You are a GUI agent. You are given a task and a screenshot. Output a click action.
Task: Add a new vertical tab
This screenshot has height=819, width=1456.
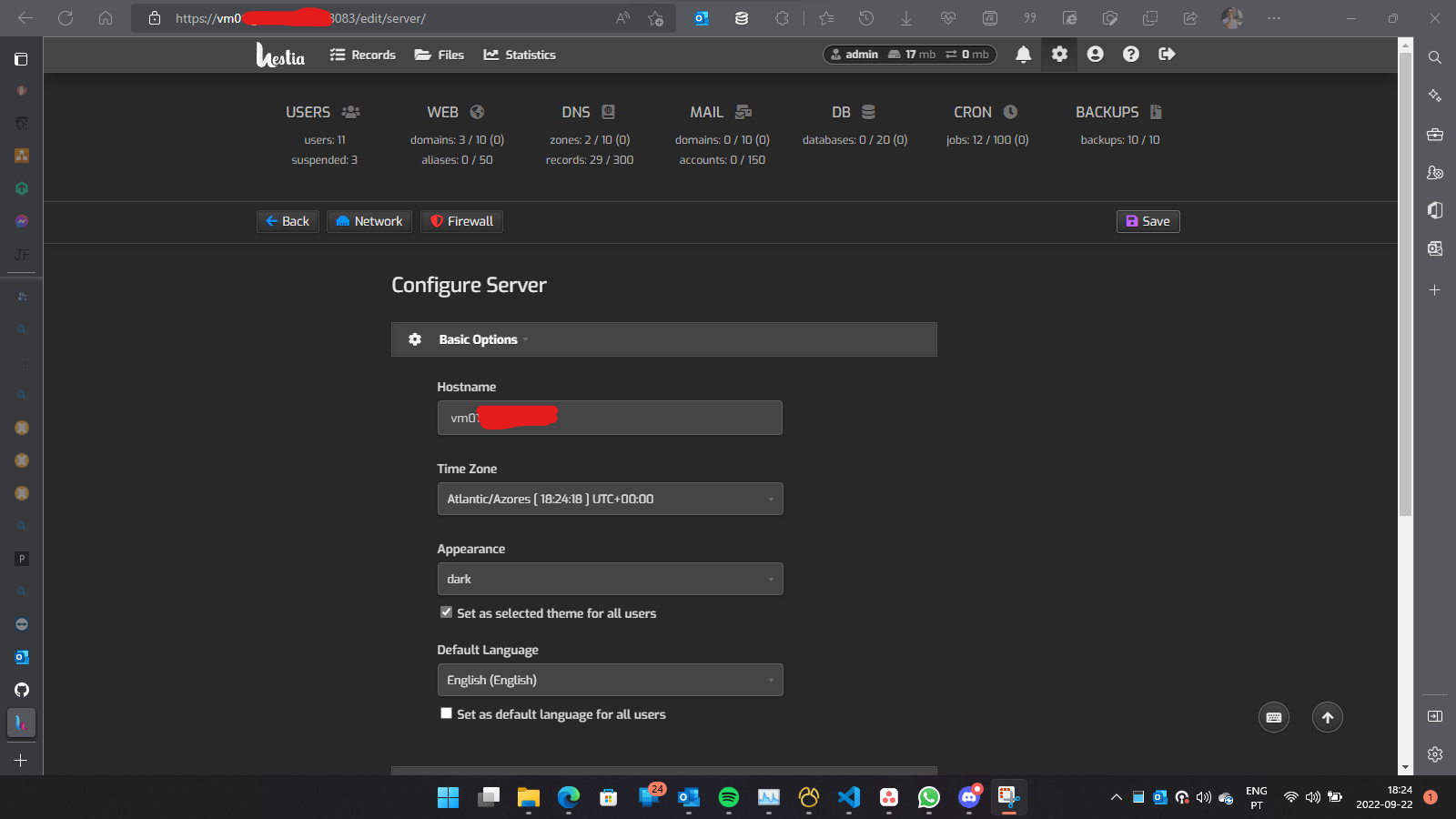coord(21,760)
